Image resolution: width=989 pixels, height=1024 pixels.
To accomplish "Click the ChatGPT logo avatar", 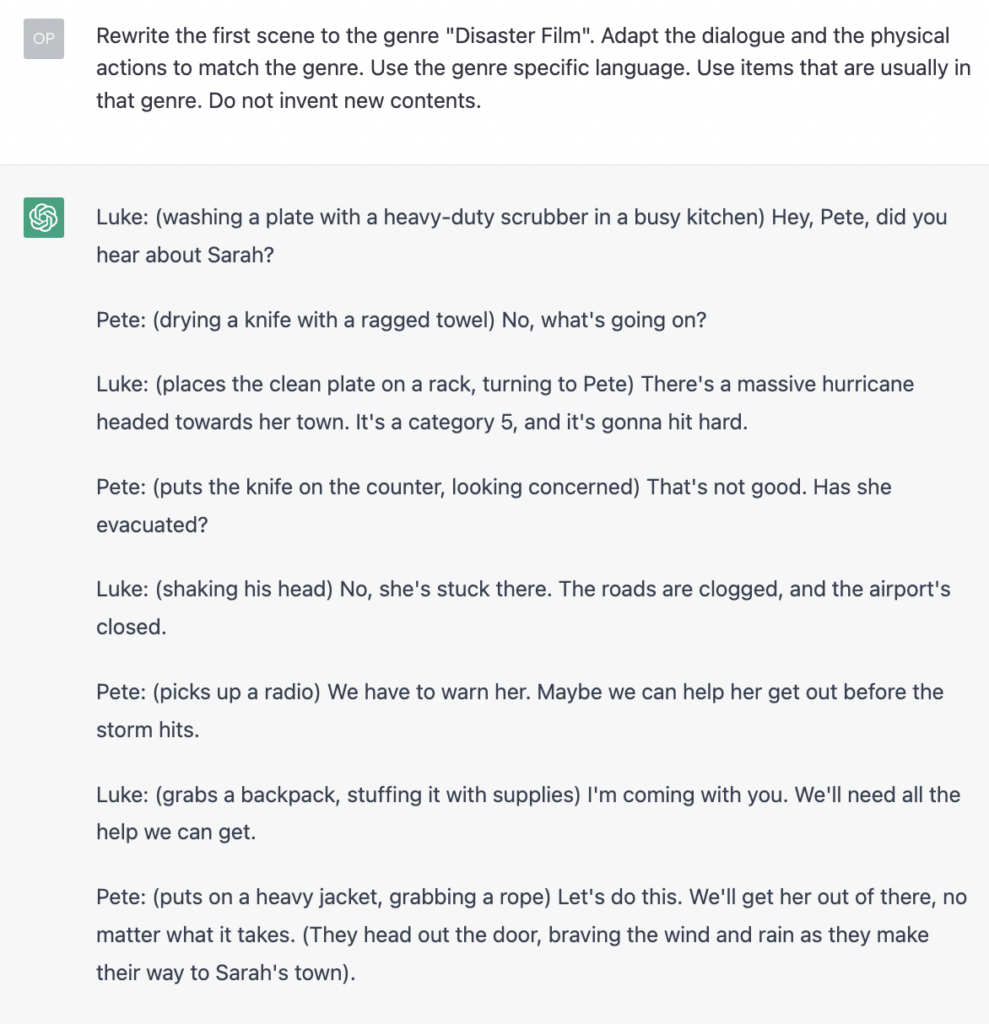I will [44, 217].
